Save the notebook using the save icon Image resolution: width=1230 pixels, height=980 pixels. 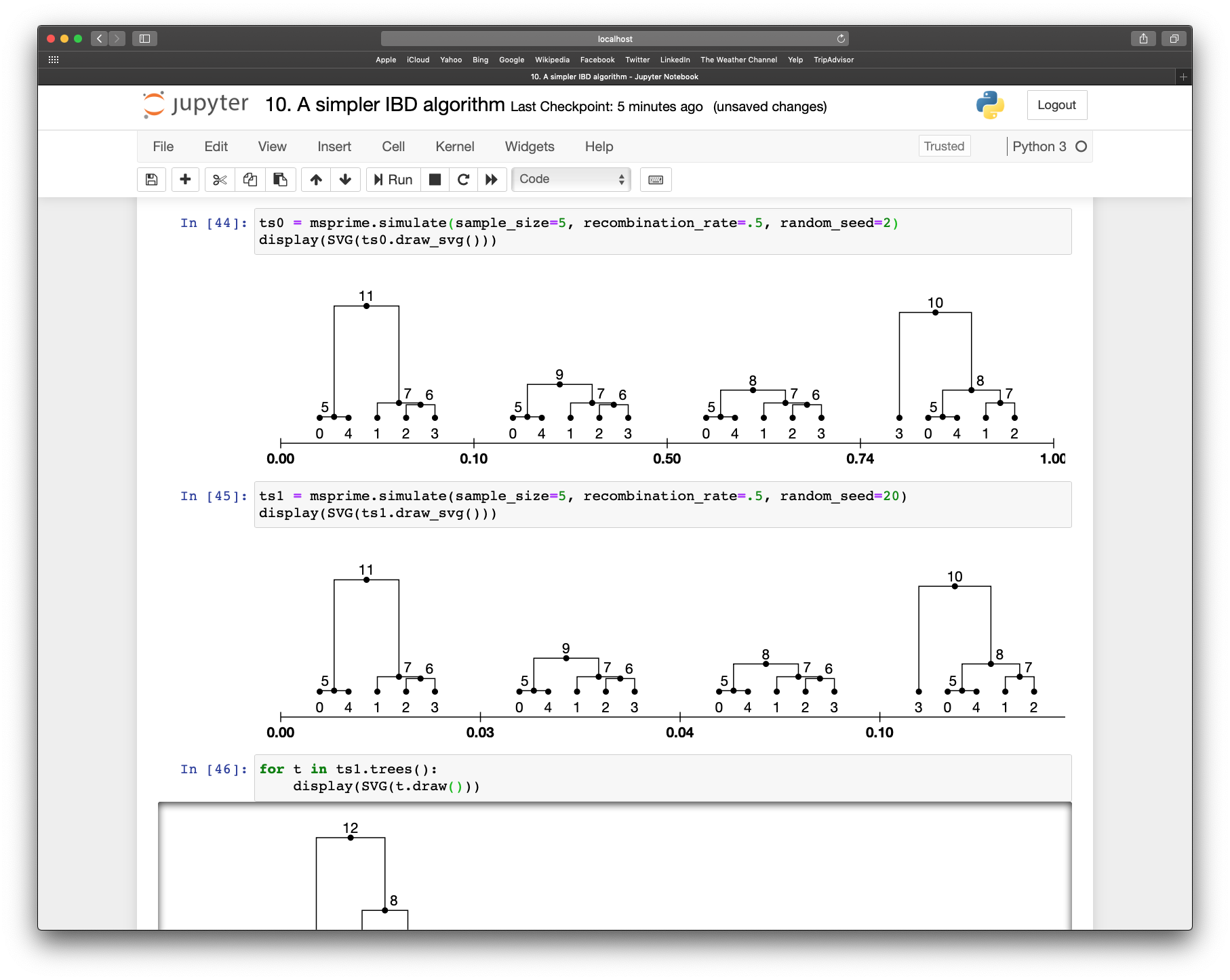[152, 180]
